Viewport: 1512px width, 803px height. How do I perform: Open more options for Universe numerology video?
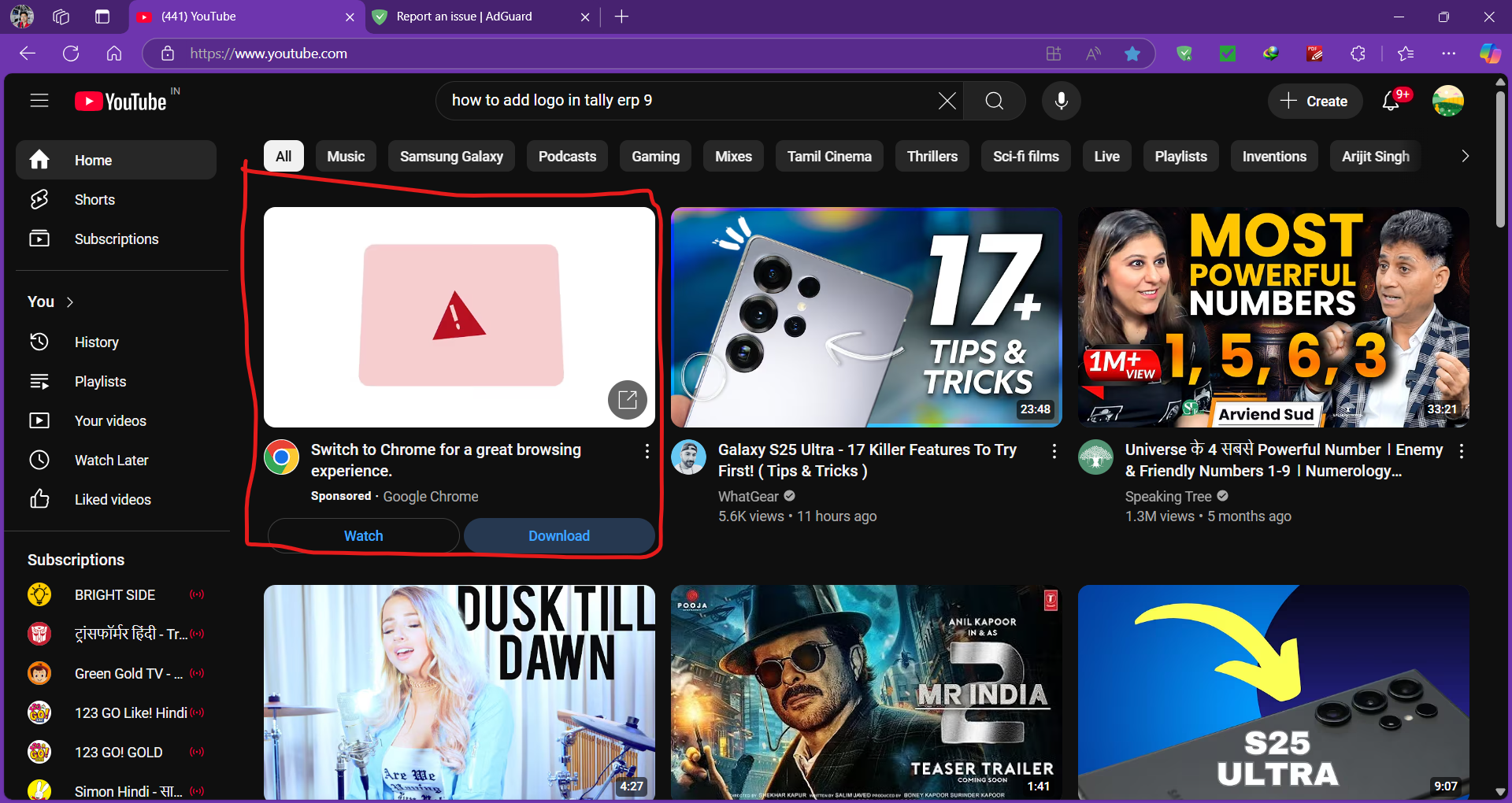tap(1461, 451)
